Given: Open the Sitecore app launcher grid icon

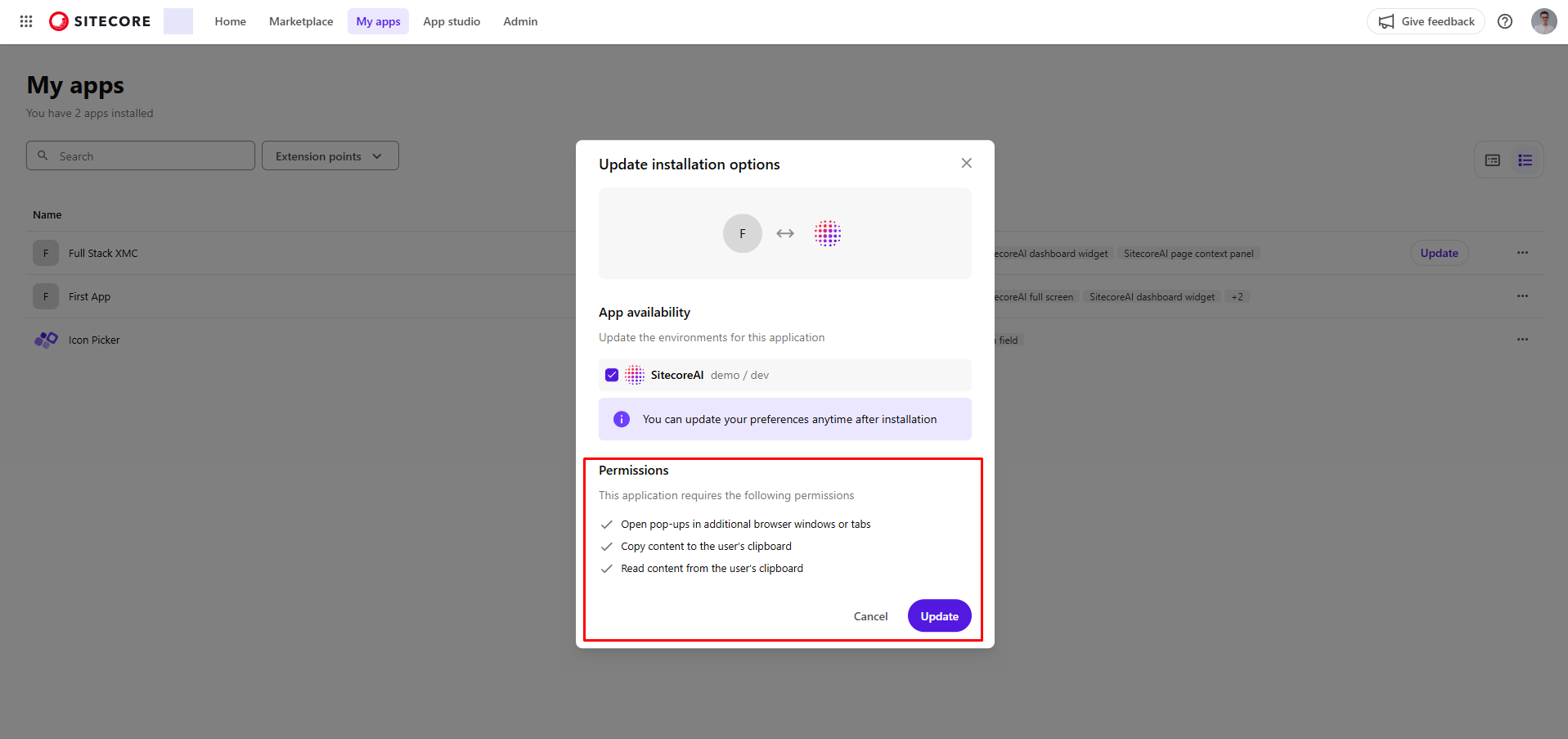Looking at the screenshot, I should pyautogui.click(x=25, y=21).
